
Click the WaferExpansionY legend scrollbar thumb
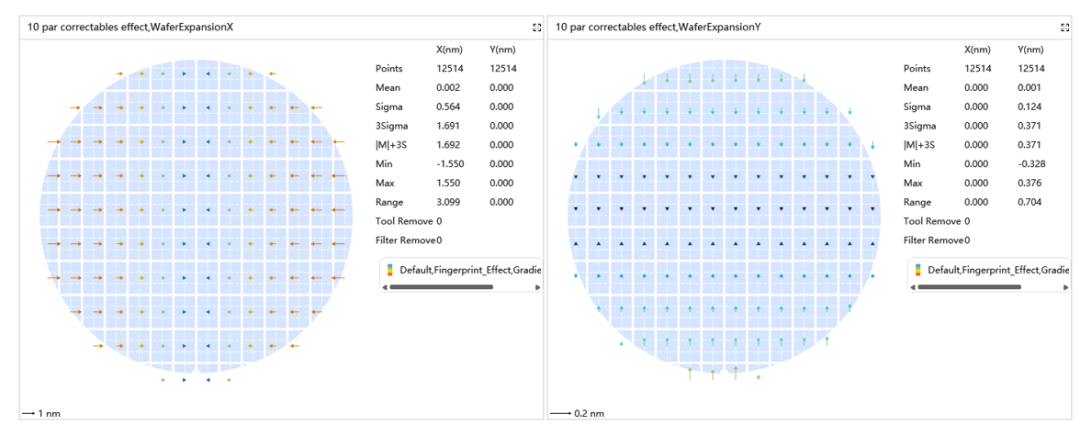click(x=969, y=287)
